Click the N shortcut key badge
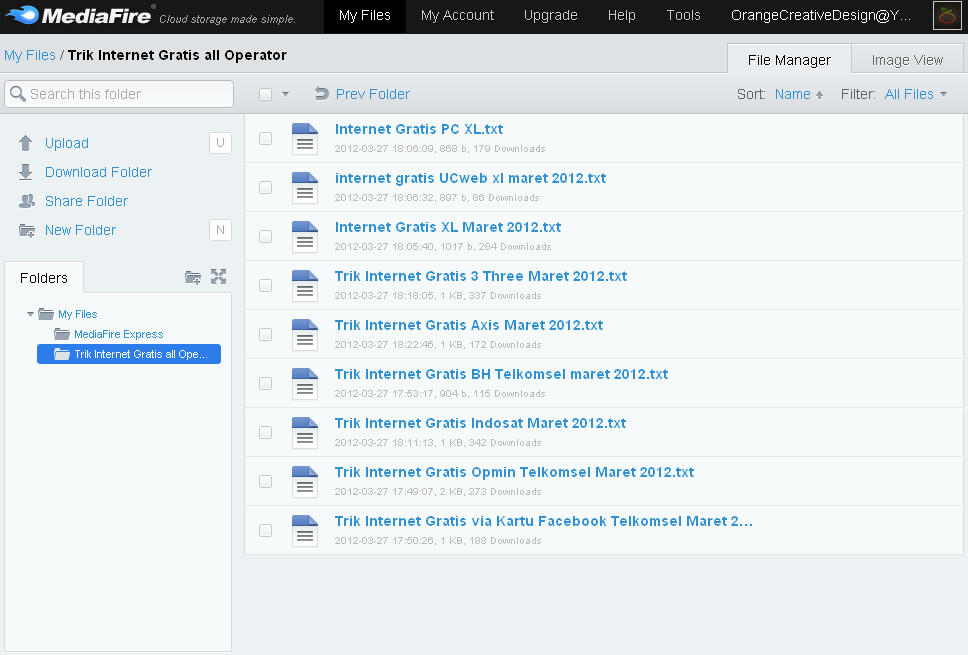 [x=220, y=230]
